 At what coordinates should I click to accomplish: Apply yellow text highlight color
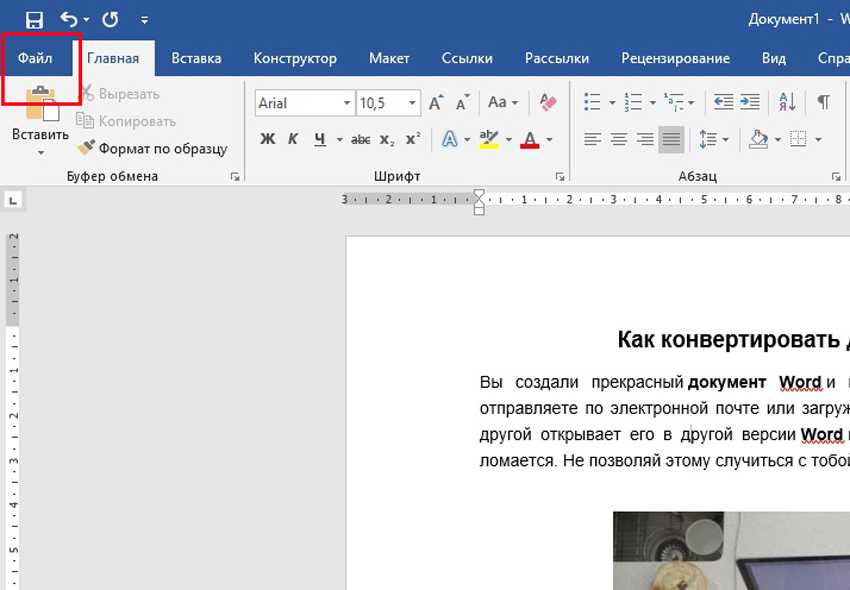[489, 139]
